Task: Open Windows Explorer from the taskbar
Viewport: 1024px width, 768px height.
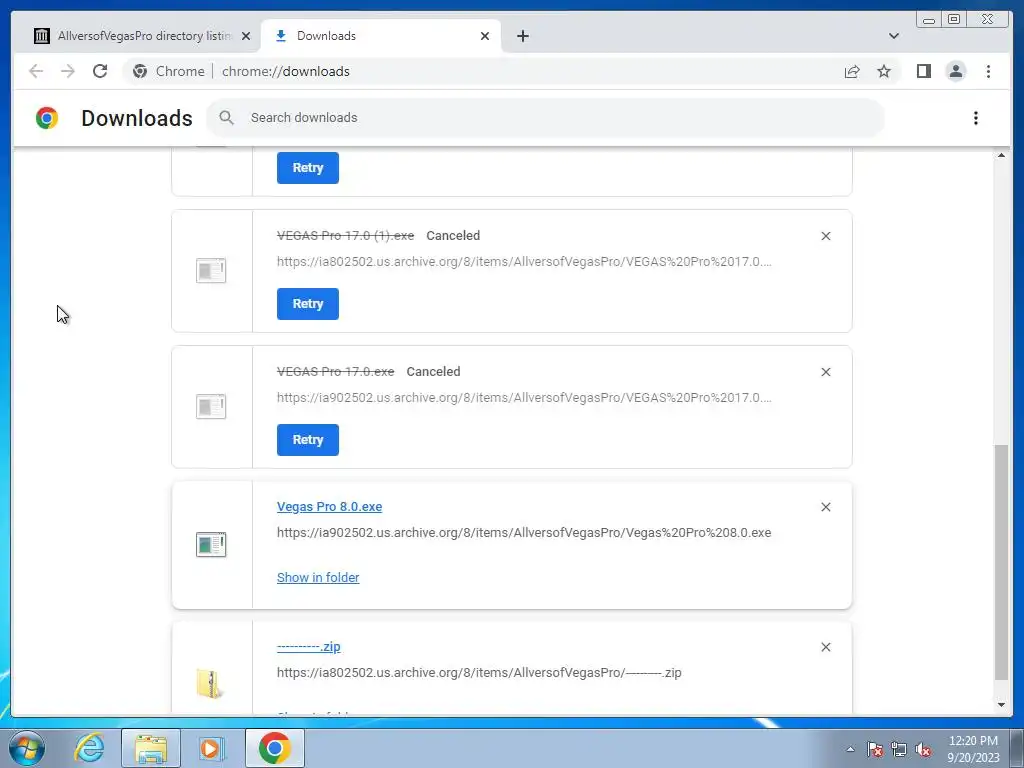Action: (151, 748)
